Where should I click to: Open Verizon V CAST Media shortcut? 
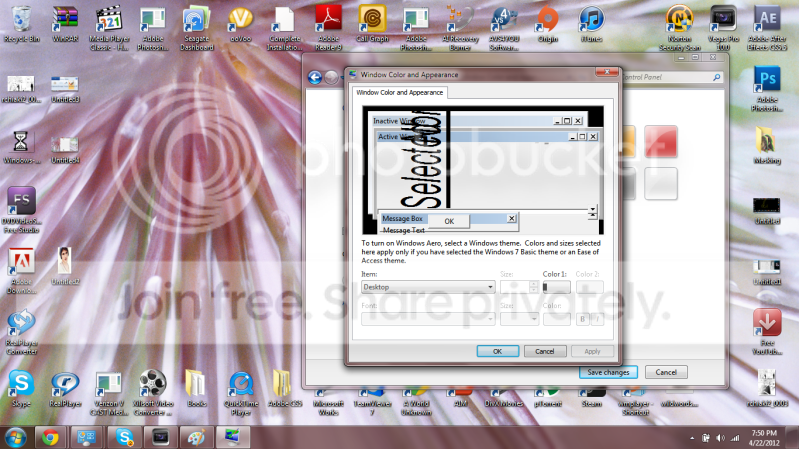point(109,392)
